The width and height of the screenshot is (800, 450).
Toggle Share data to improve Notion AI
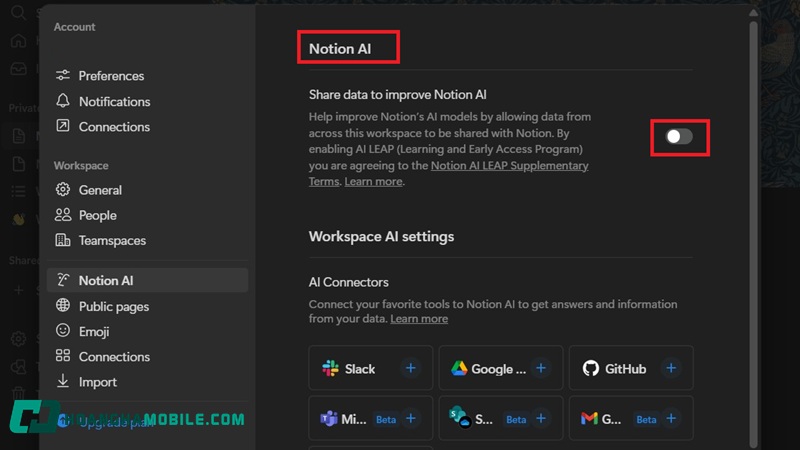click(x=679, y=136)
